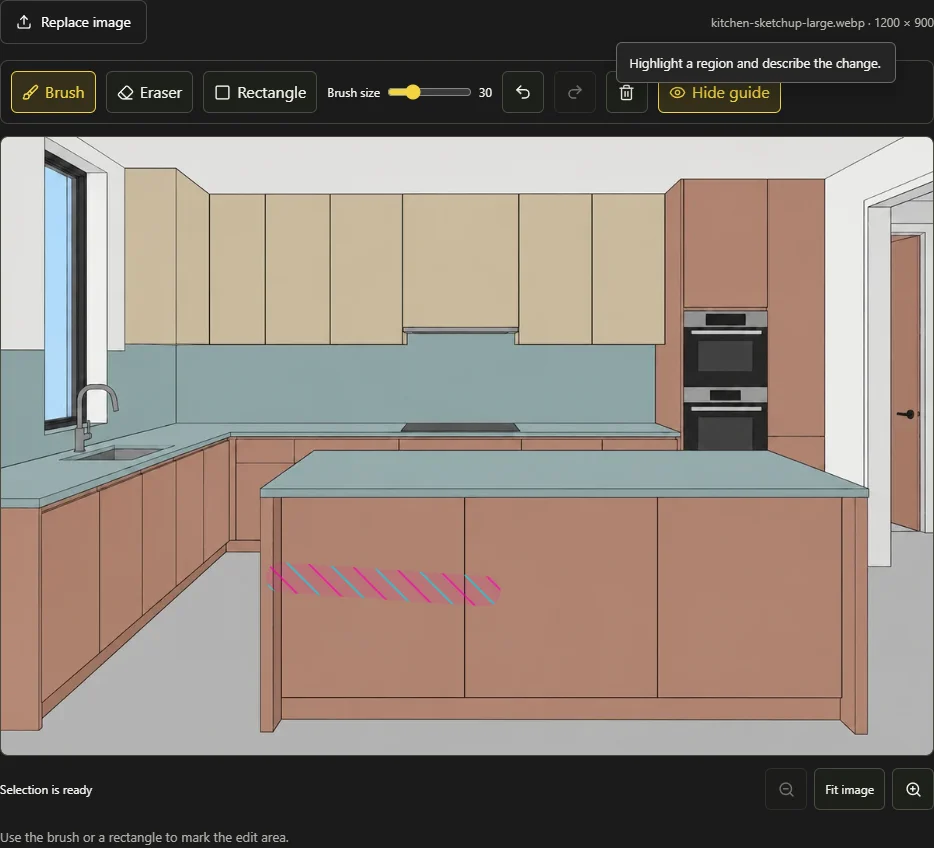Click the zoom out magnifier icon
Viewport: 934px width, 848px height.
(x=786, y=790)
